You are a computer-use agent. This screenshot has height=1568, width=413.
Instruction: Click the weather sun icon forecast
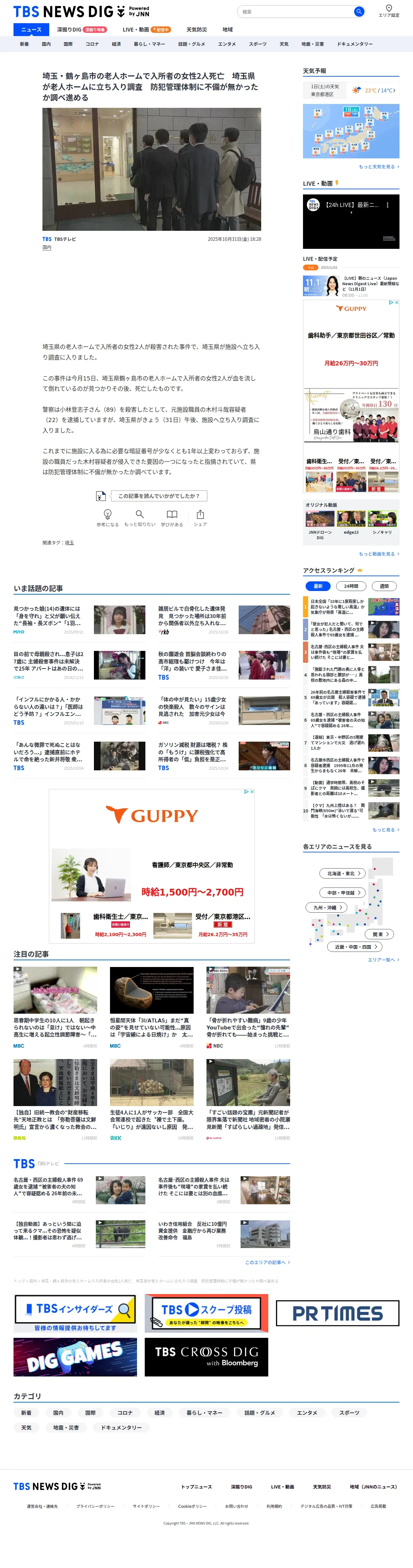[356, 90]
